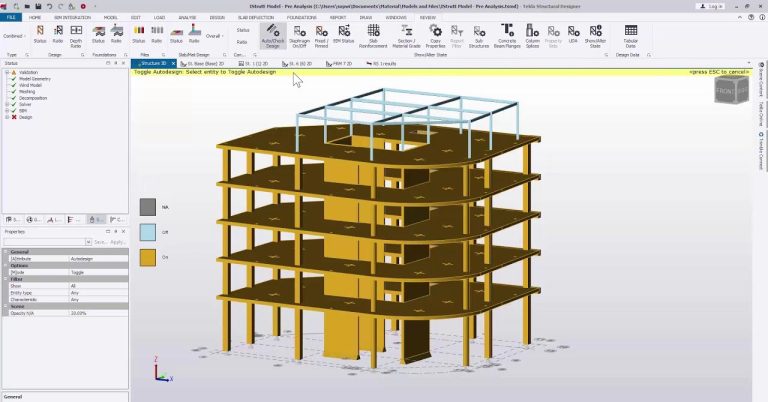Click the Save icon in quick access toolbar

(38, 6)
